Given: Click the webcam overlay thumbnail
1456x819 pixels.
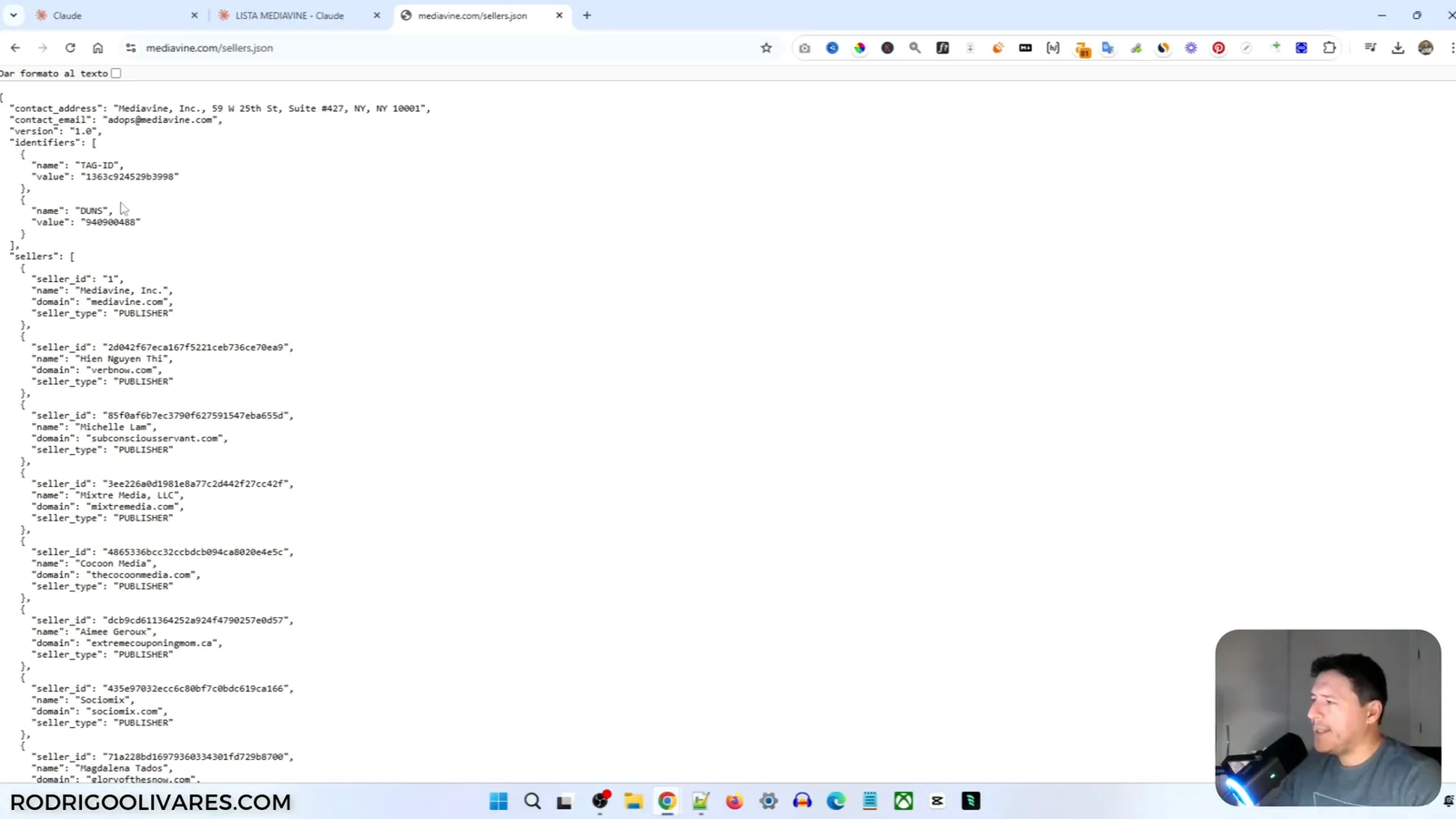Looking at the screenshot, I should pos(1328,718).
